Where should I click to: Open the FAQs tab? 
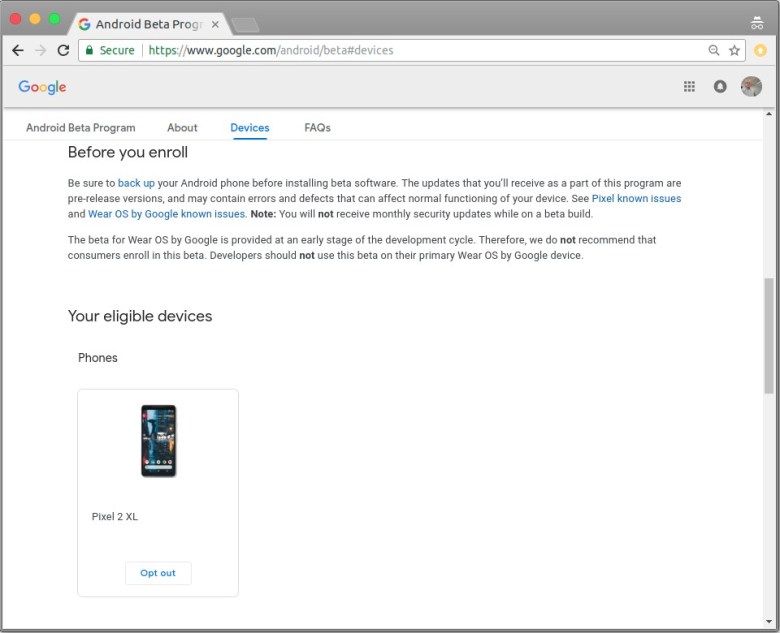(x=317, y=128)
